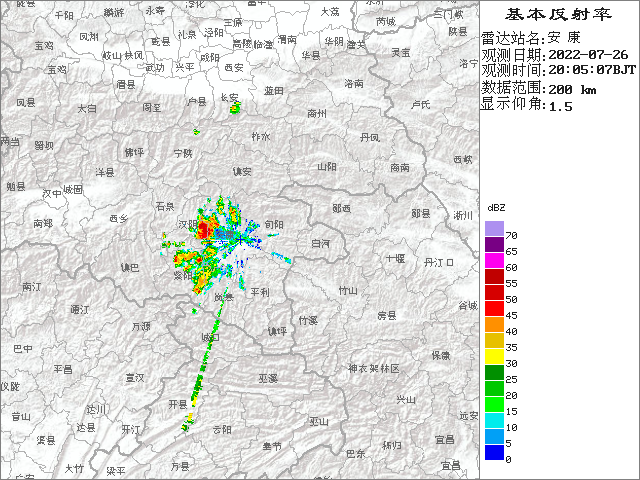Click the 西安 label near map top
640x480 pixels.
tap(234, 67)
